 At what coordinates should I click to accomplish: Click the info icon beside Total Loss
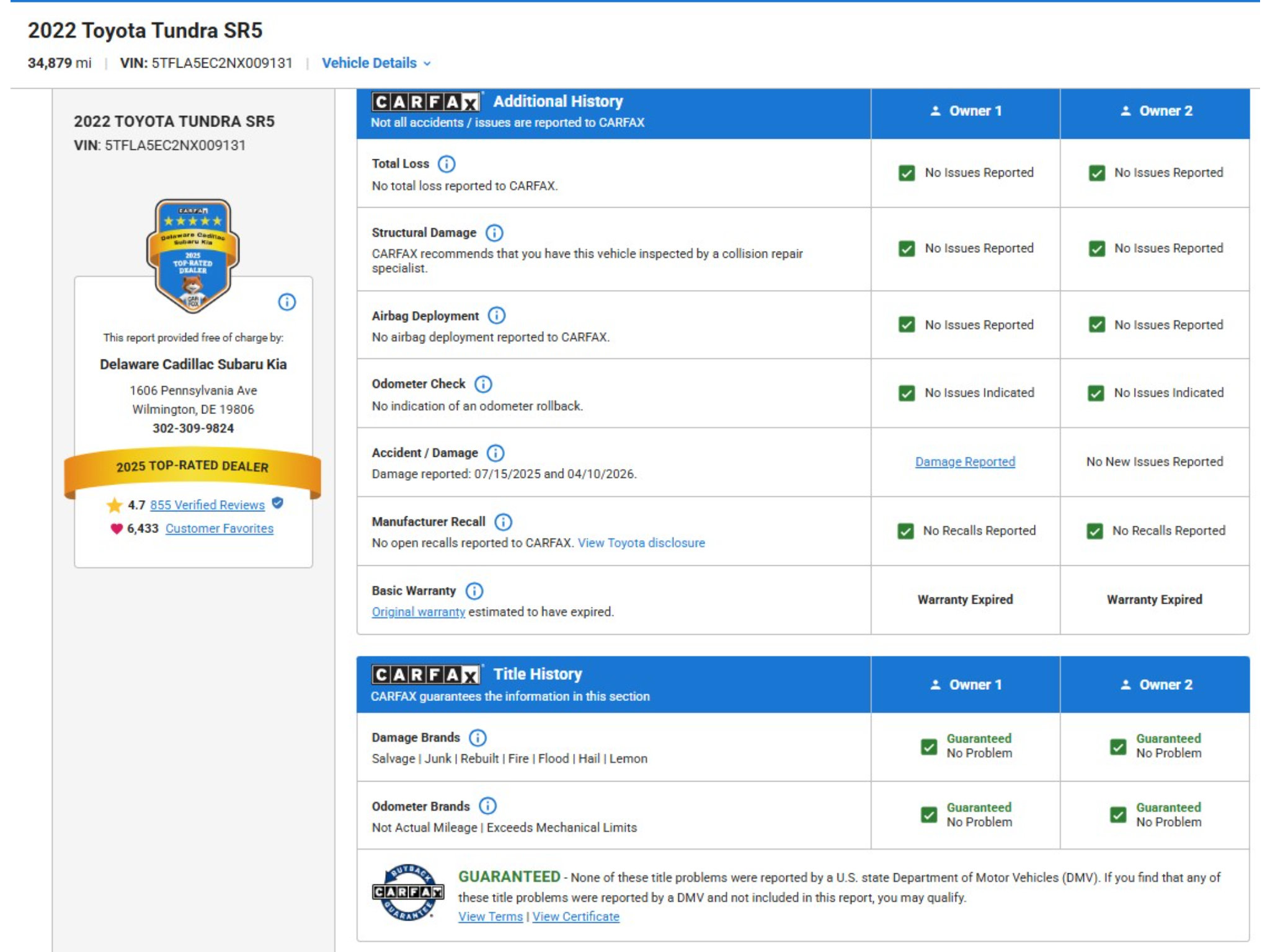(x=446, y=164)
